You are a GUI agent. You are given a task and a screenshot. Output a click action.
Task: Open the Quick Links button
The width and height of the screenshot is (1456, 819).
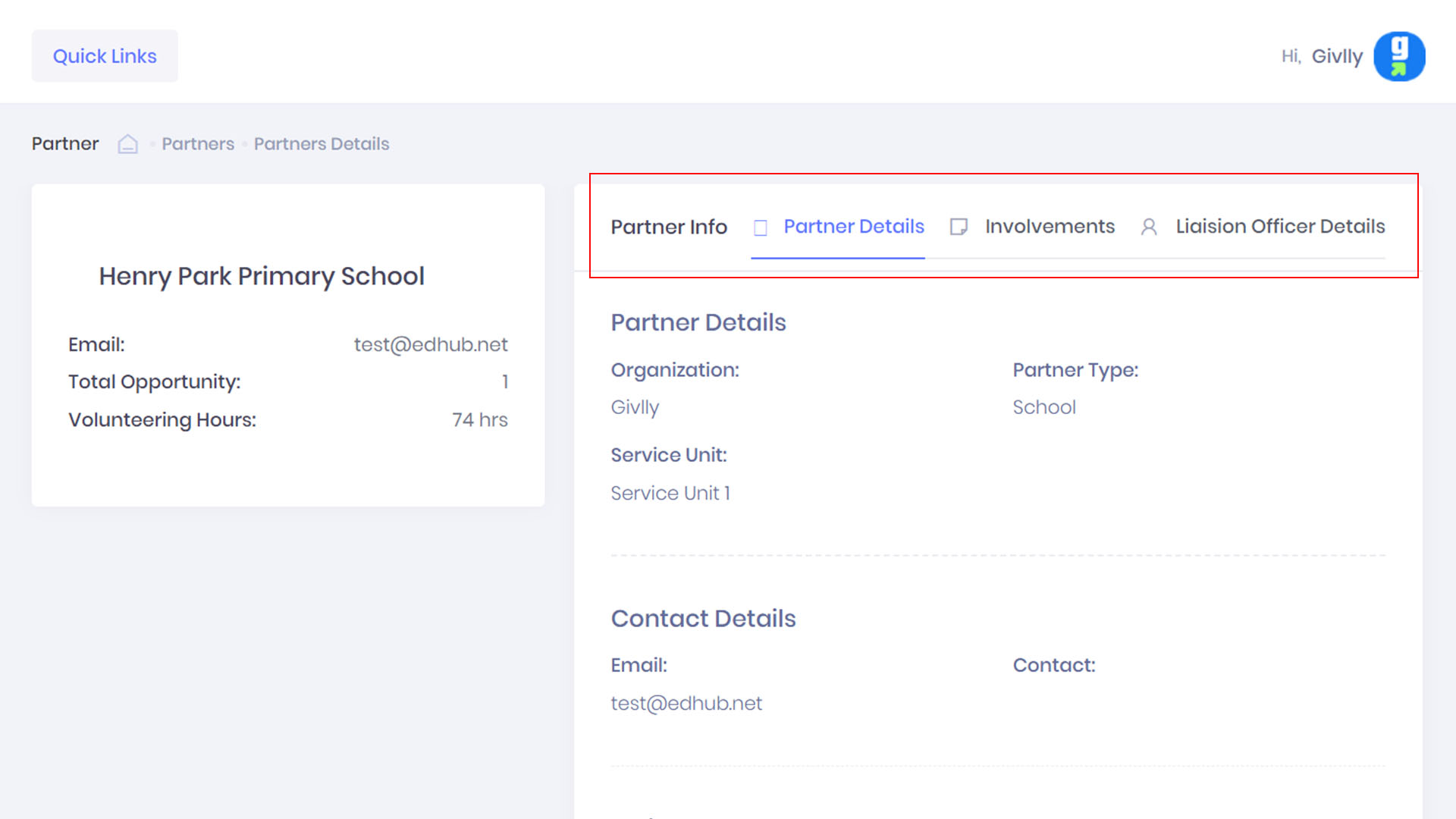105,56
